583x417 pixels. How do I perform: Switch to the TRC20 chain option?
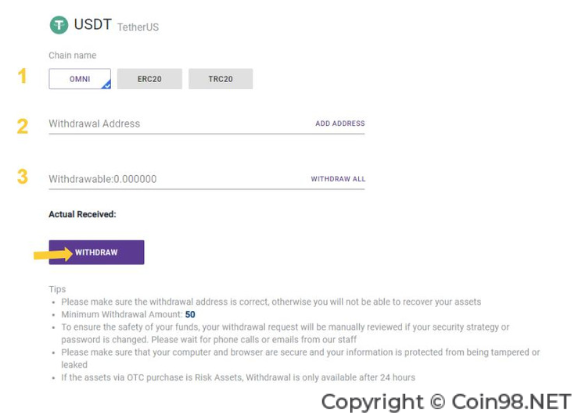[220, 78]
